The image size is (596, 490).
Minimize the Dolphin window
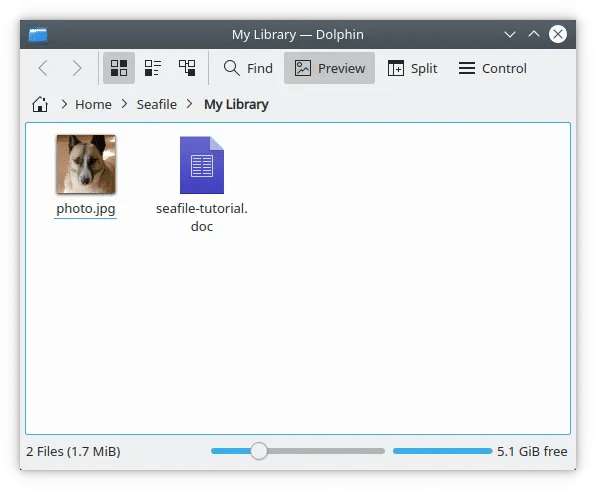(510, 34)
